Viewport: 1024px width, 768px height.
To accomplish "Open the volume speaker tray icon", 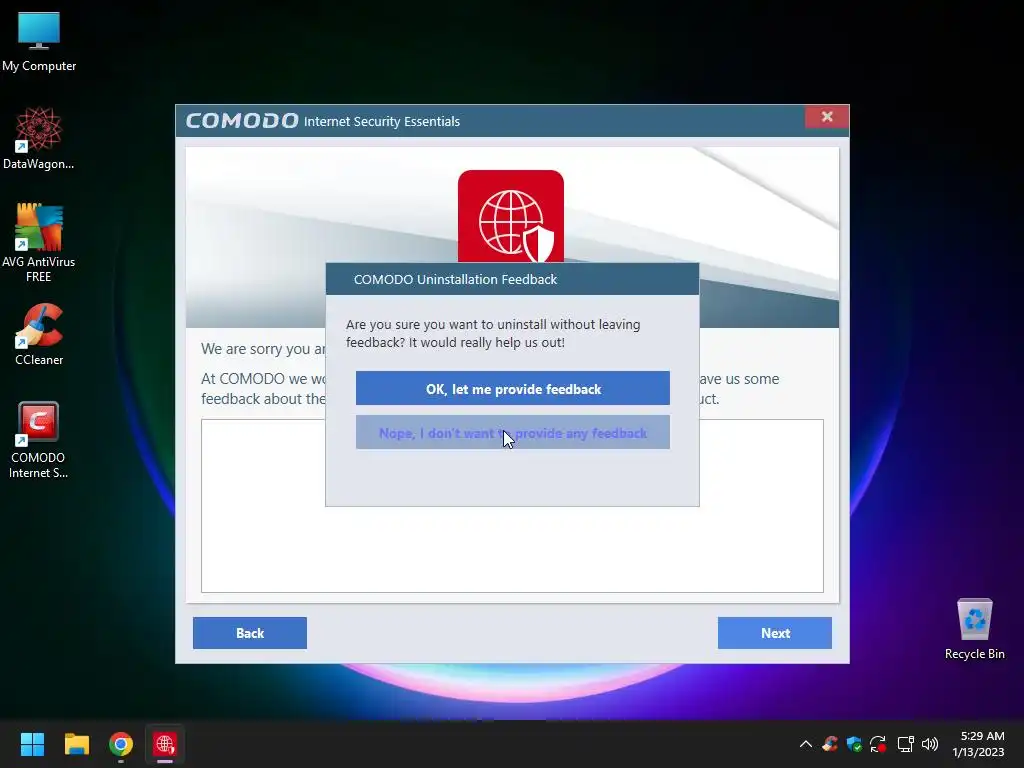I will click(930, 744).
